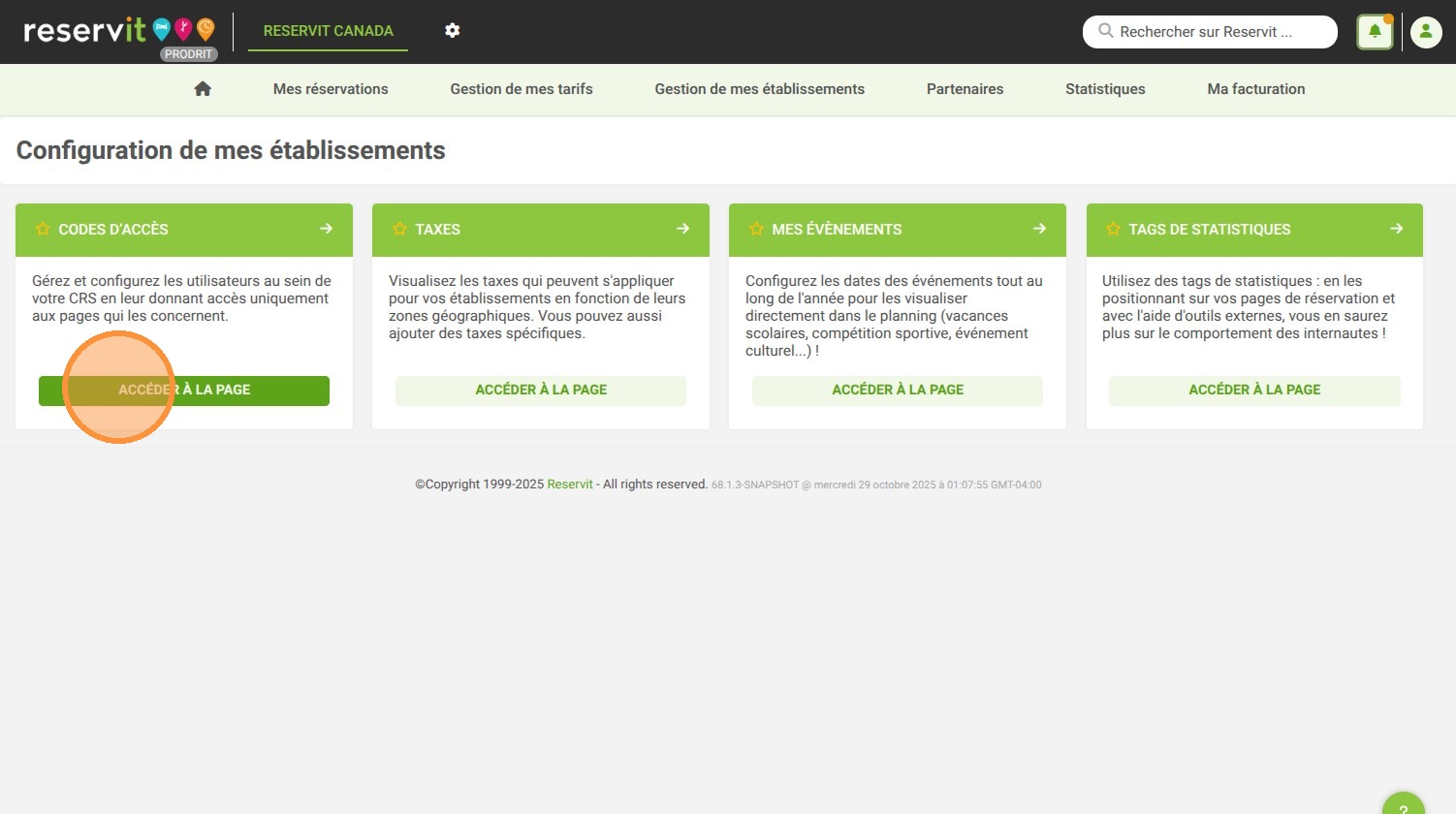Click Accéder à la page for Taxes
The image size is (1456, 814).
(541, 391)
